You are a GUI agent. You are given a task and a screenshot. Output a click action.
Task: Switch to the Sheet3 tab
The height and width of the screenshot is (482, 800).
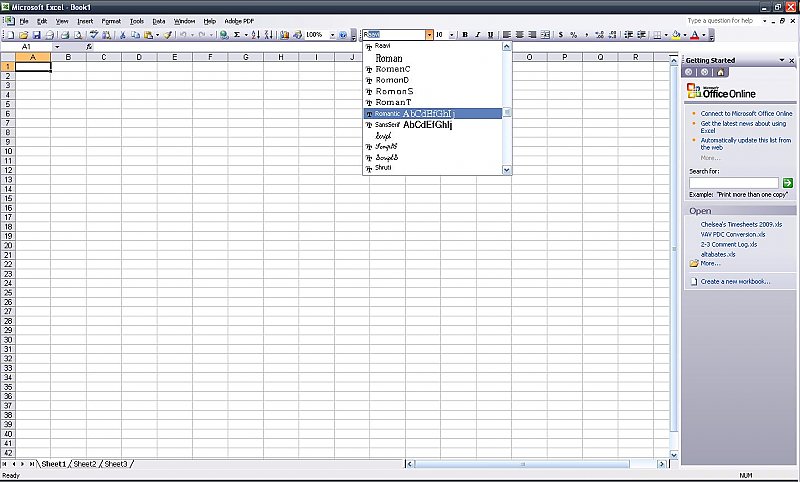(116, 464)
